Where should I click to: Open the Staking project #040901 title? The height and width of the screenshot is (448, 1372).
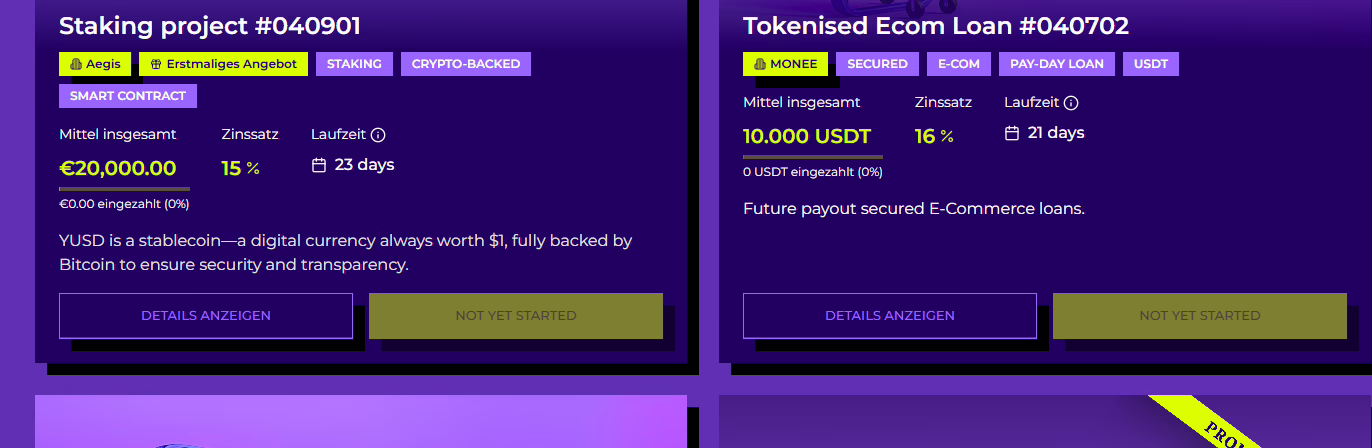[210, 26]
